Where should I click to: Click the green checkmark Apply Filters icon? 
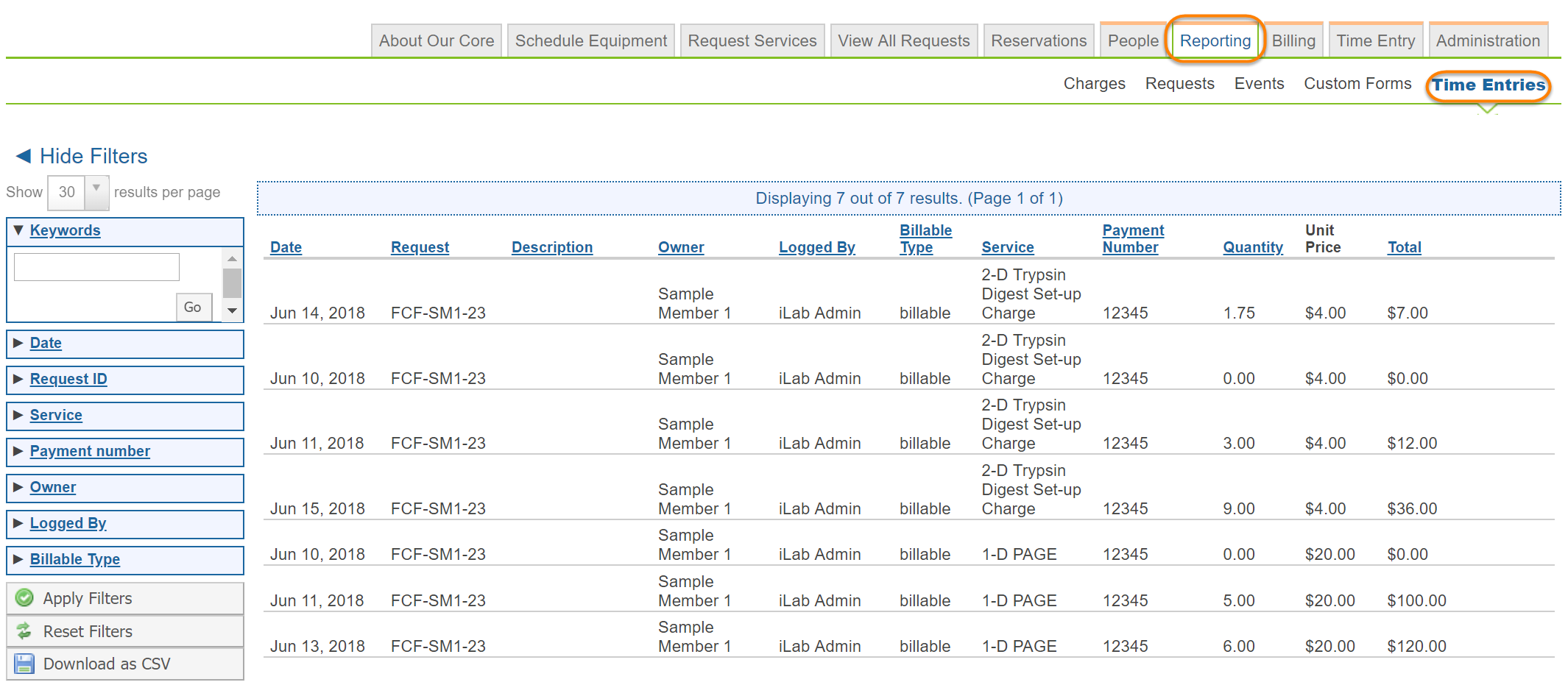click(x=24, y=598)
